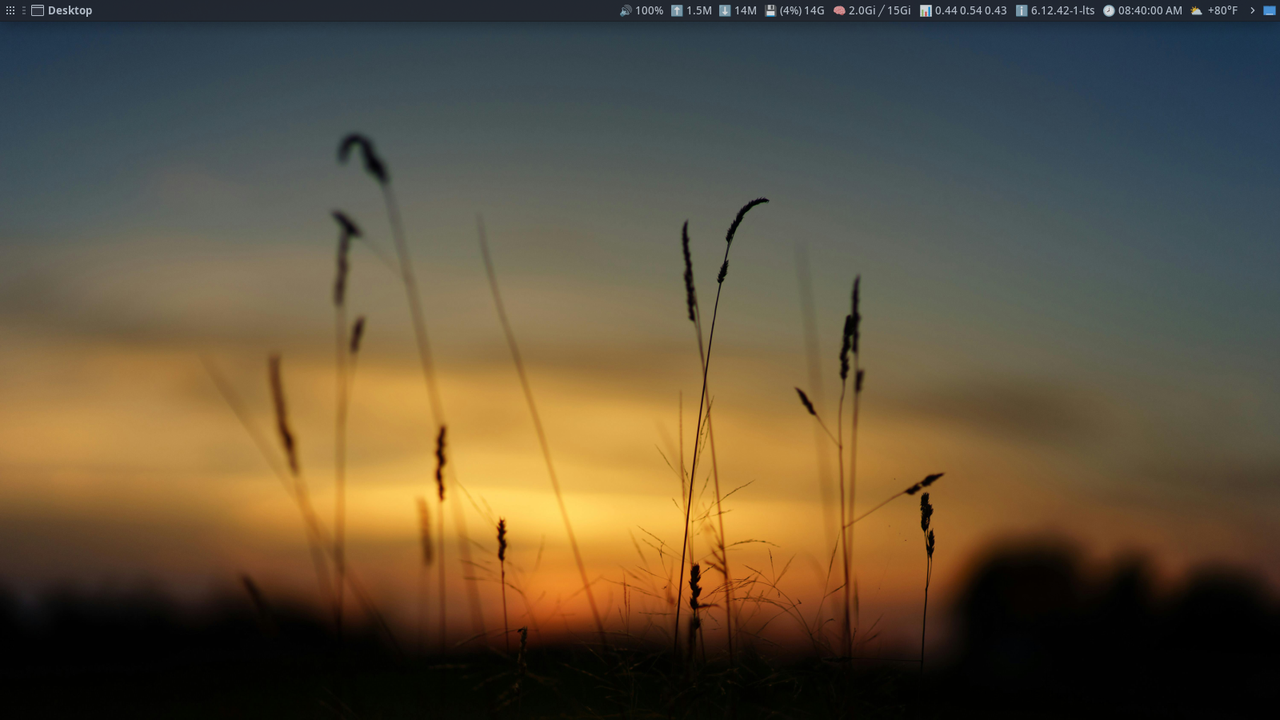Click the 100% volume reading
The height and width of the screenshot is (720, 1280).
click(x=649, y=10)
